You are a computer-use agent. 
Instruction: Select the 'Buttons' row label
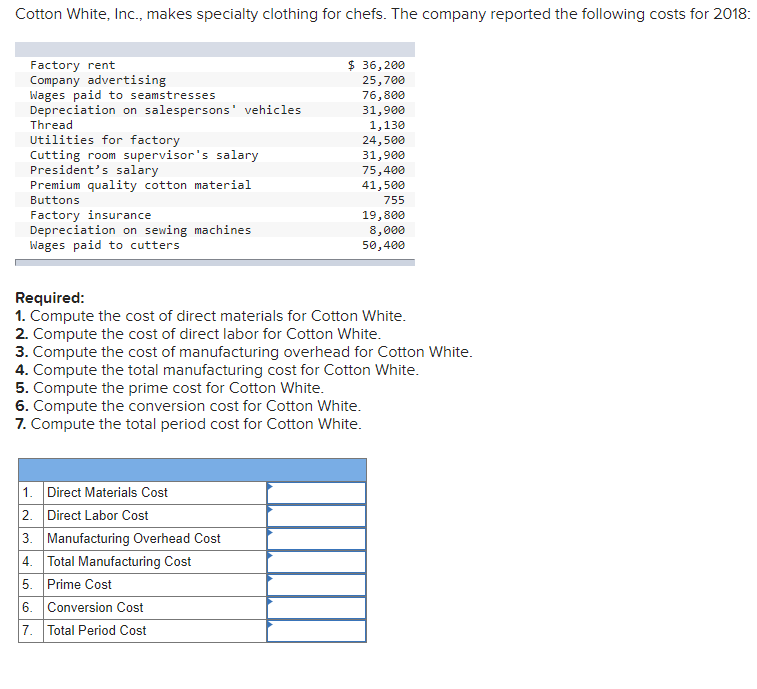click(55, 200)
